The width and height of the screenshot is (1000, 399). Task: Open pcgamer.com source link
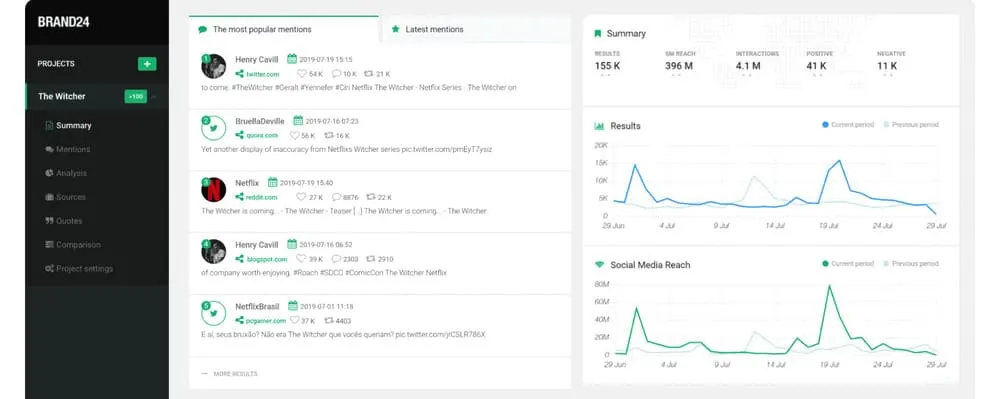click(266, 321)
